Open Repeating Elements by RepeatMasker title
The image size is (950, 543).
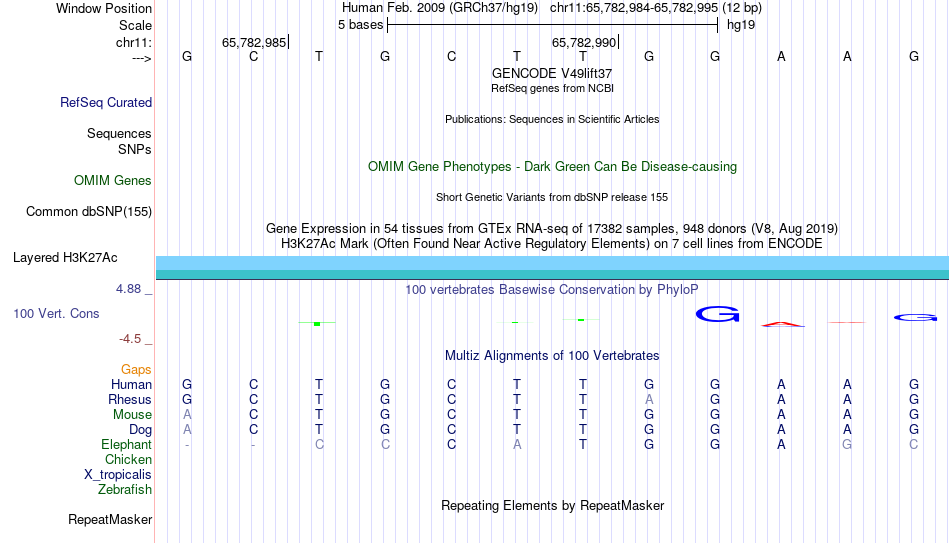coord(552,506)
